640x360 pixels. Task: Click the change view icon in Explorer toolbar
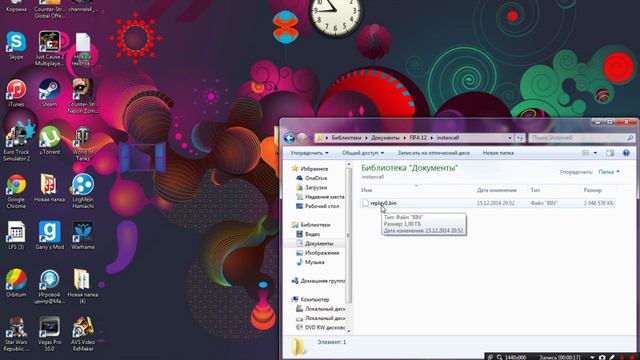click(x=585, y=153)
